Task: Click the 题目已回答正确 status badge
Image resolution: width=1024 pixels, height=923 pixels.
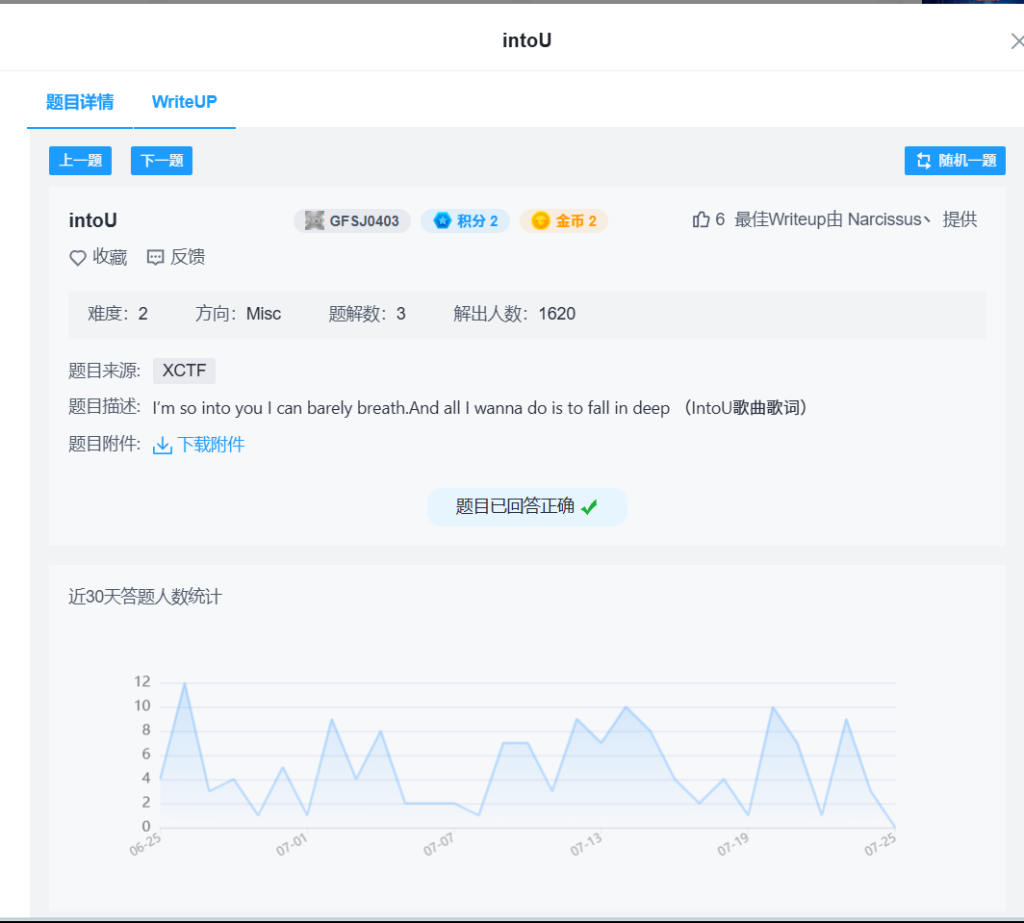Action: pos(527,507)
